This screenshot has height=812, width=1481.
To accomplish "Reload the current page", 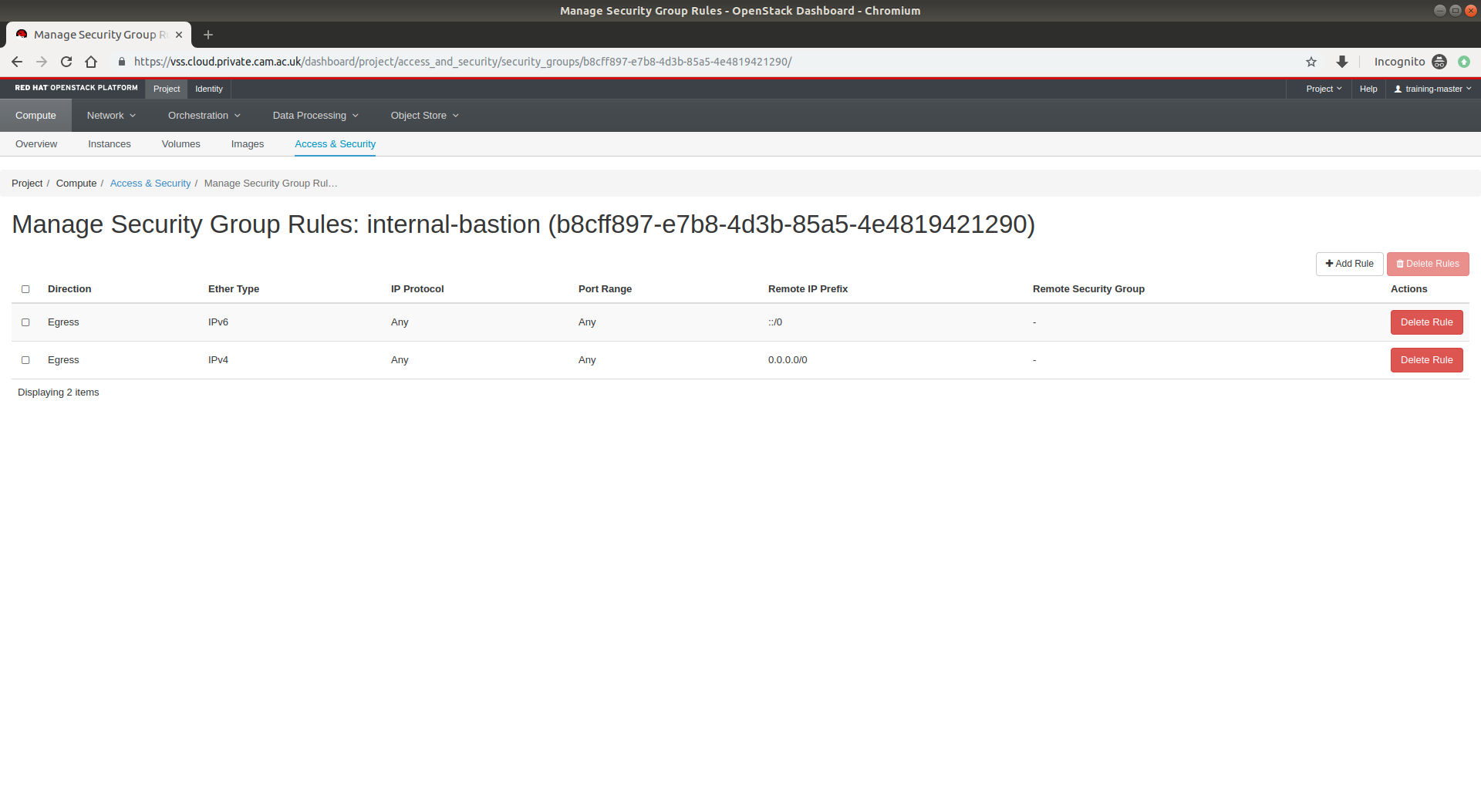I will coord(66,62).
